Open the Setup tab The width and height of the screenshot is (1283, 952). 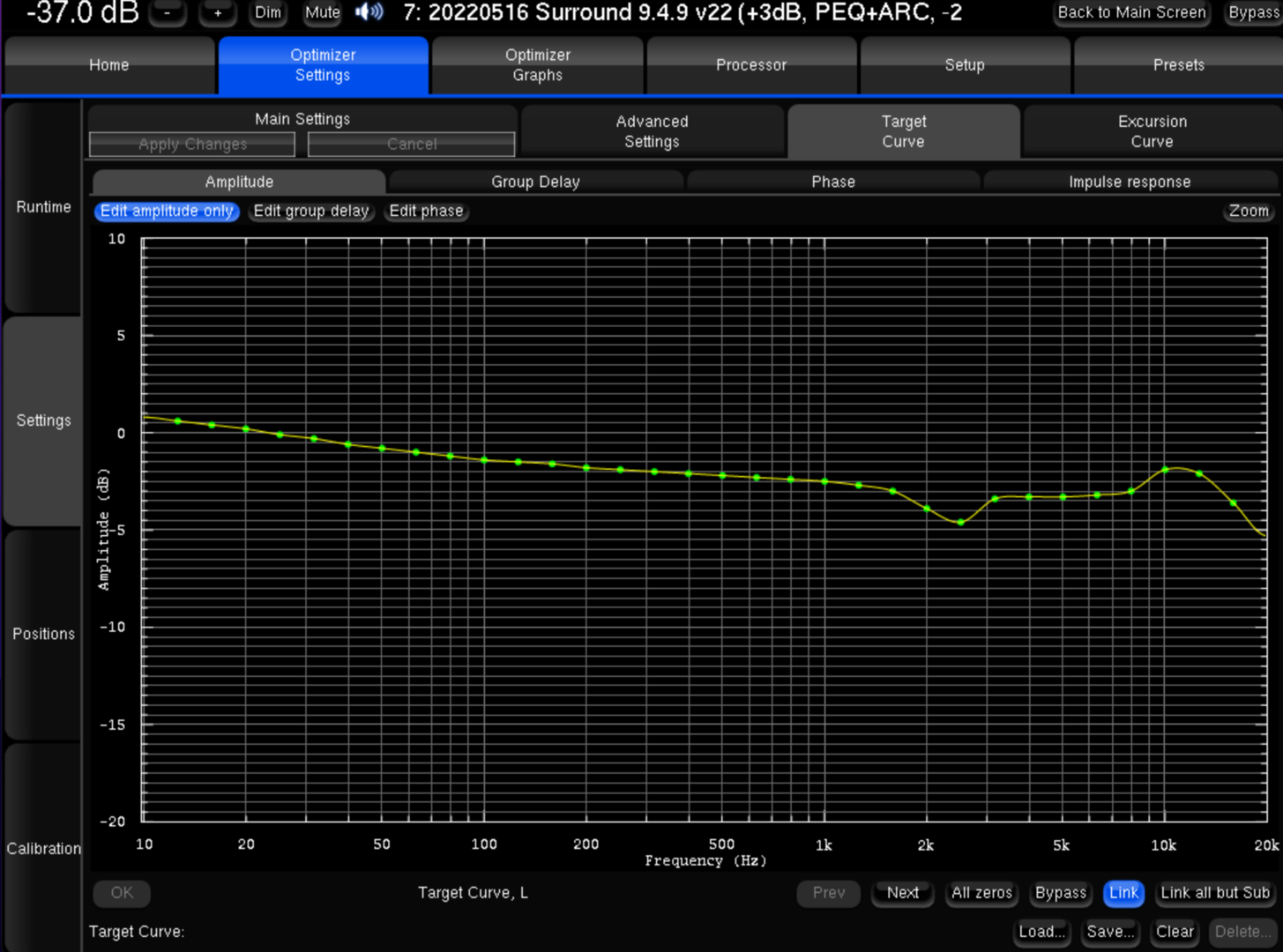coord(965,65)
